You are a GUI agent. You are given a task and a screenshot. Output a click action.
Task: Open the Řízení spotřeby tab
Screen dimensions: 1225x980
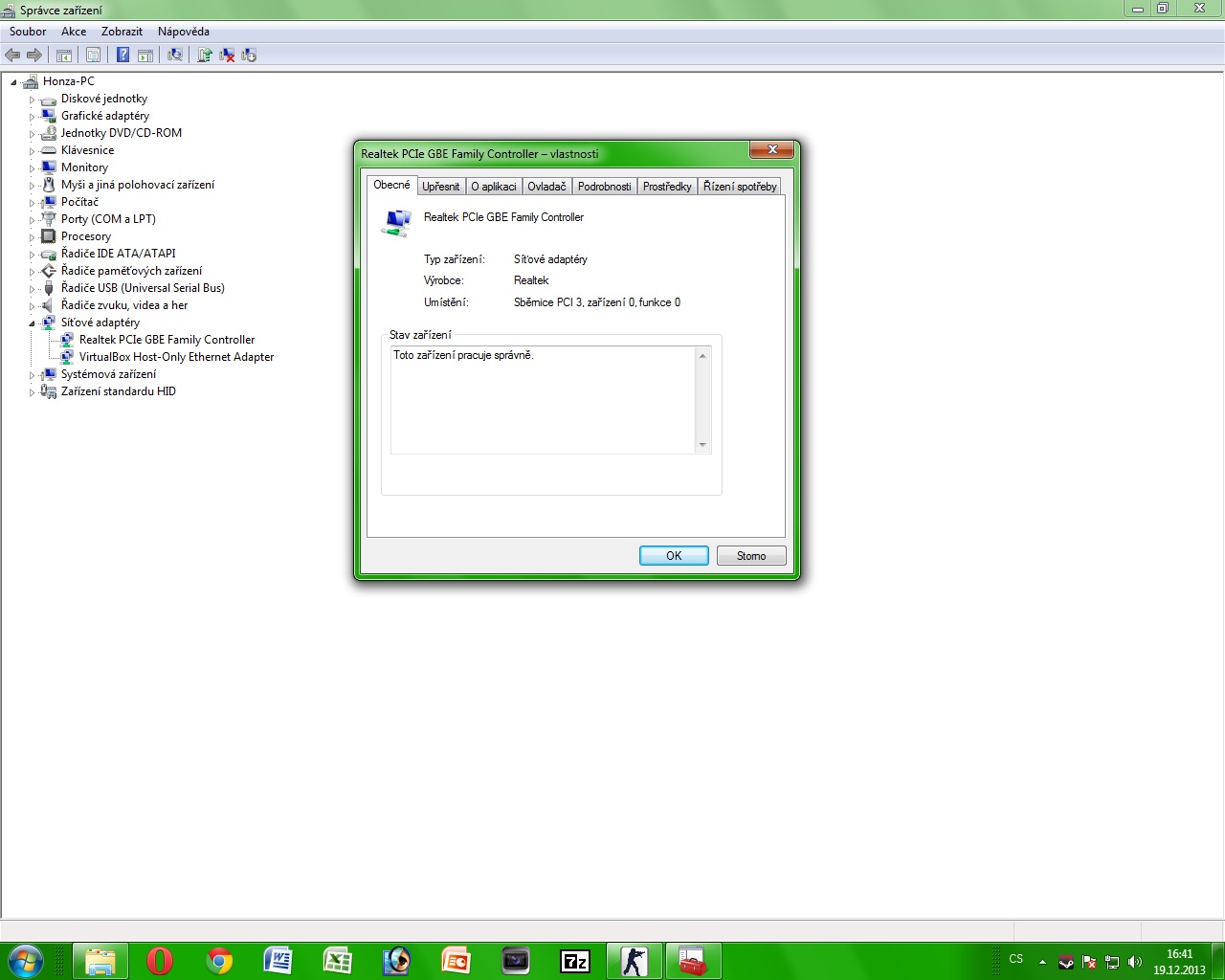click(739, 187)
